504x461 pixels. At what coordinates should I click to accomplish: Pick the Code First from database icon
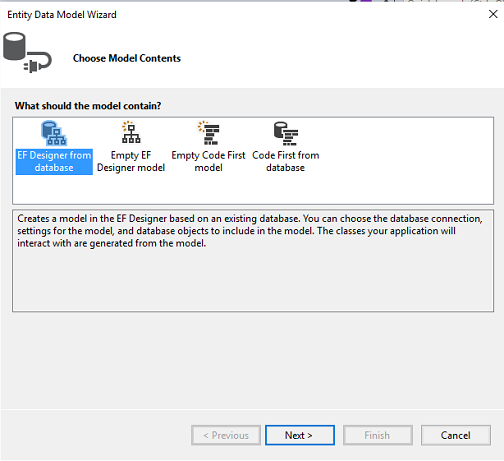pyautogui.click(x=286, y=133)
